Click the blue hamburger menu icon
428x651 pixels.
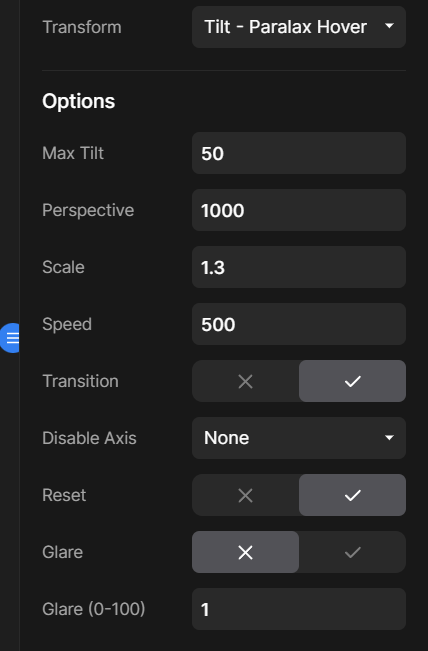coord(11,338)
